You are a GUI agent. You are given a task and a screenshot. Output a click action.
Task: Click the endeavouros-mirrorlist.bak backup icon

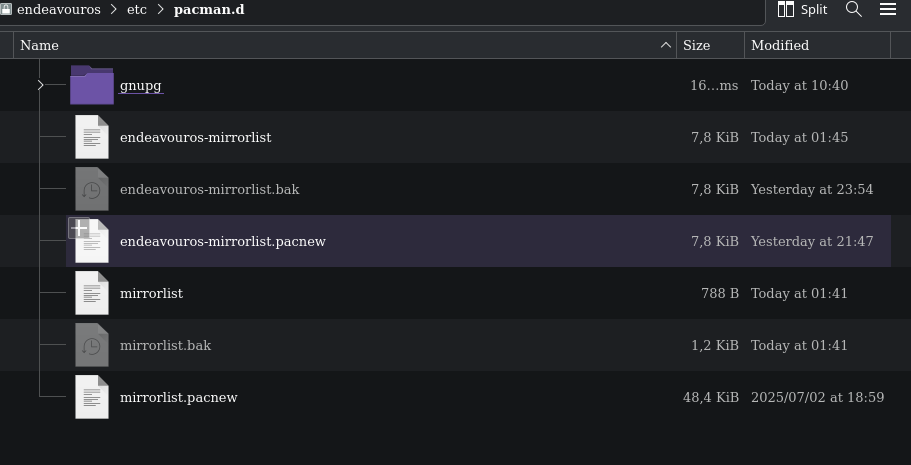click(x=92, y=189)
